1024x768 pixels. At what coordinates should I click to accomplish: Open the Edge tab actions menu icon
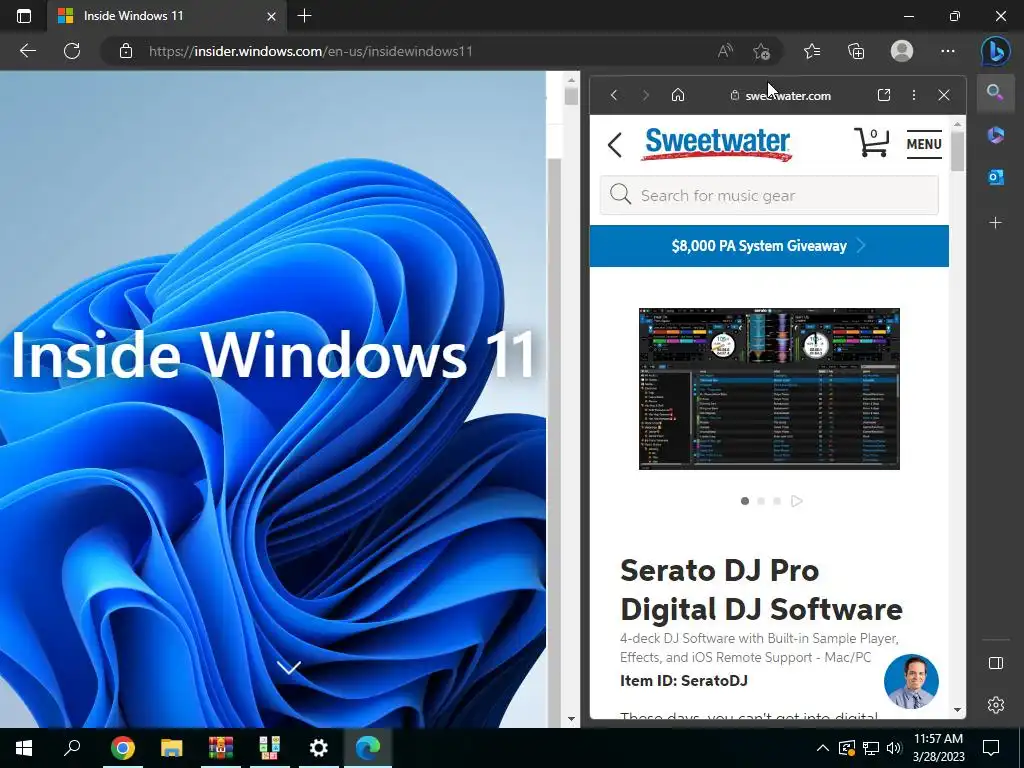pos(24,16)
